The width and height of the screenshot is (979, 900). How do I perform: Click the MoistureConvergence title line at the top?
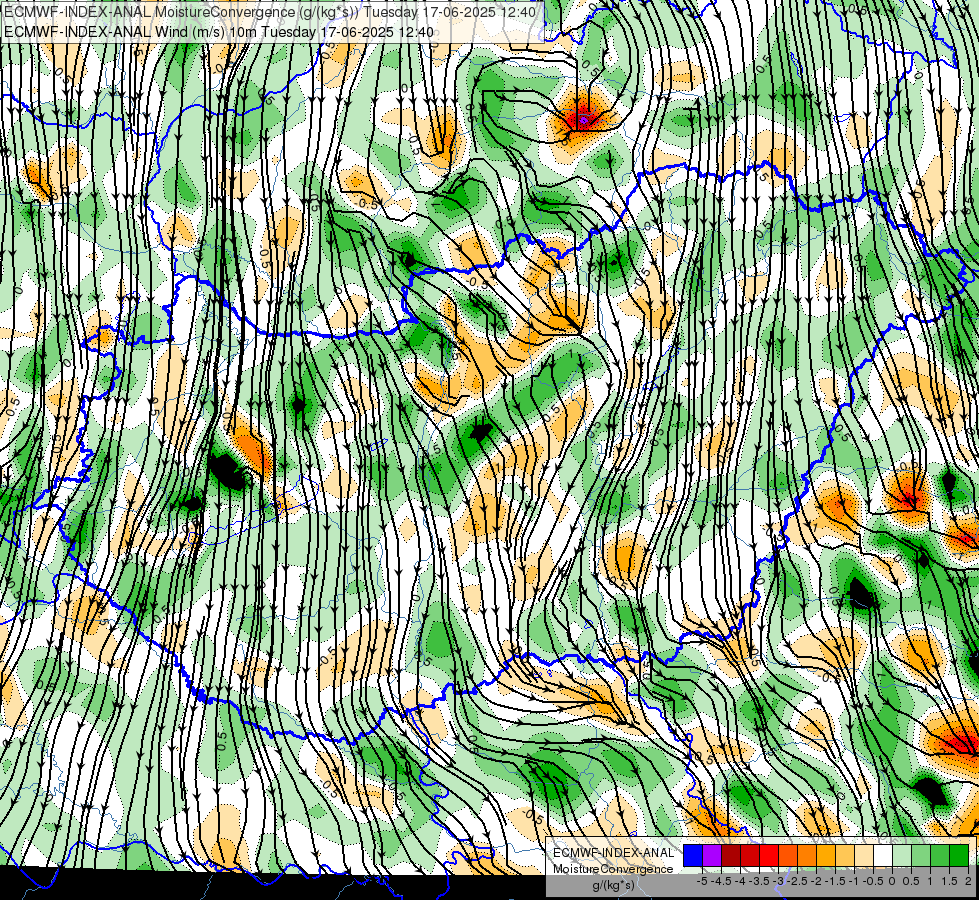[270, 12]
